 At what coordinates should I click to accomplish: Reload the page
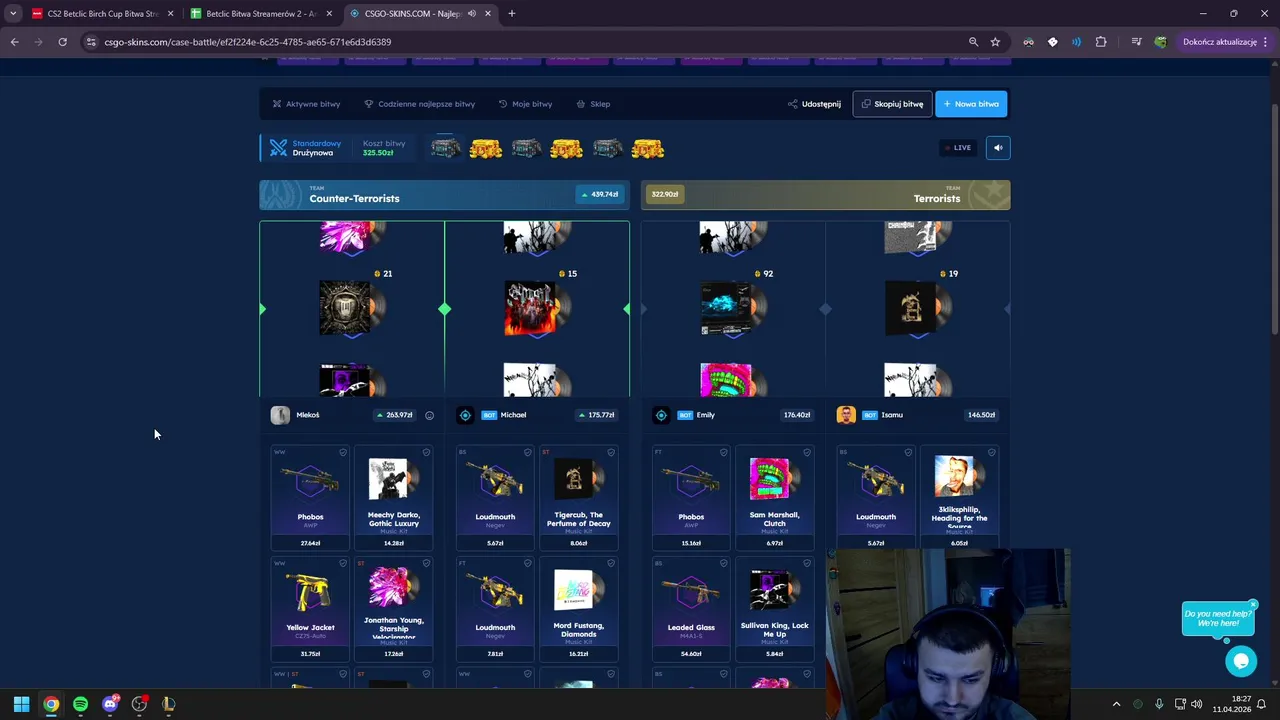coord(62,42)
